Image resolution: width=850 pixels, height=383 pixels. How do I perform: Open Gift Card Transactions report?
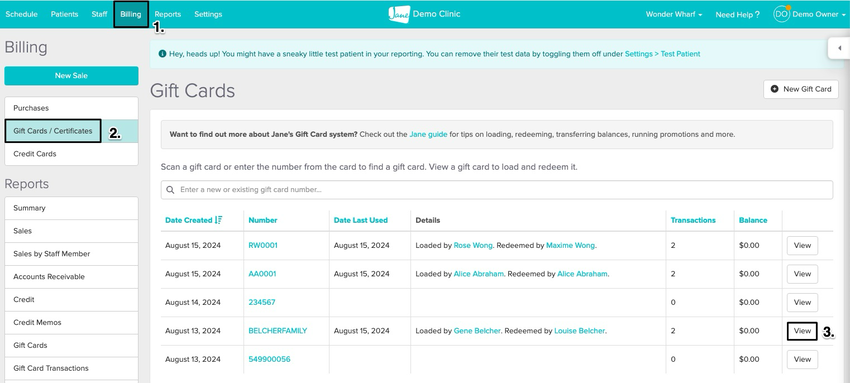[71, 368]
